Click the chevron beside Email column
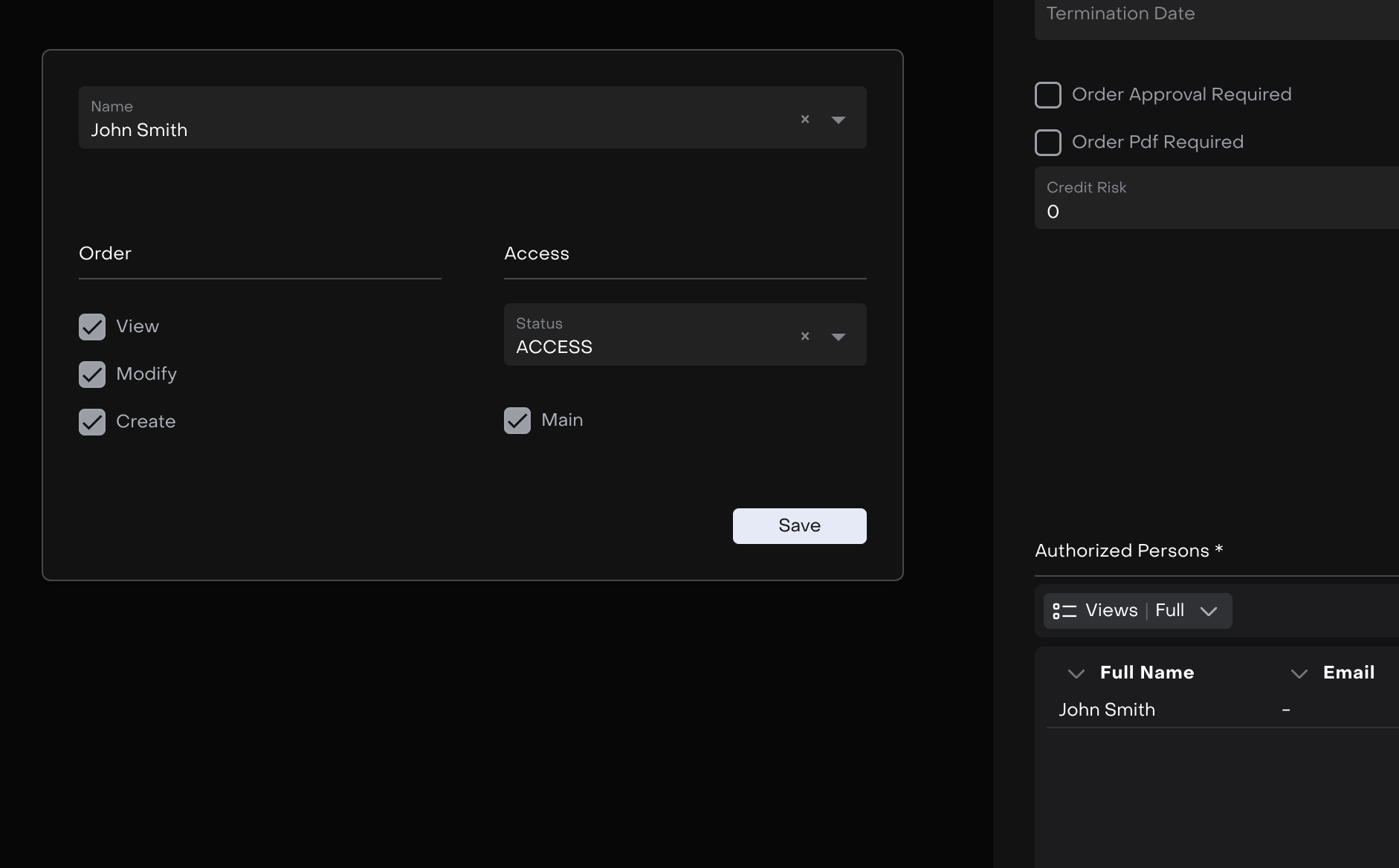Screen dimensions: 1399x868 click(x=1299, y=673)
